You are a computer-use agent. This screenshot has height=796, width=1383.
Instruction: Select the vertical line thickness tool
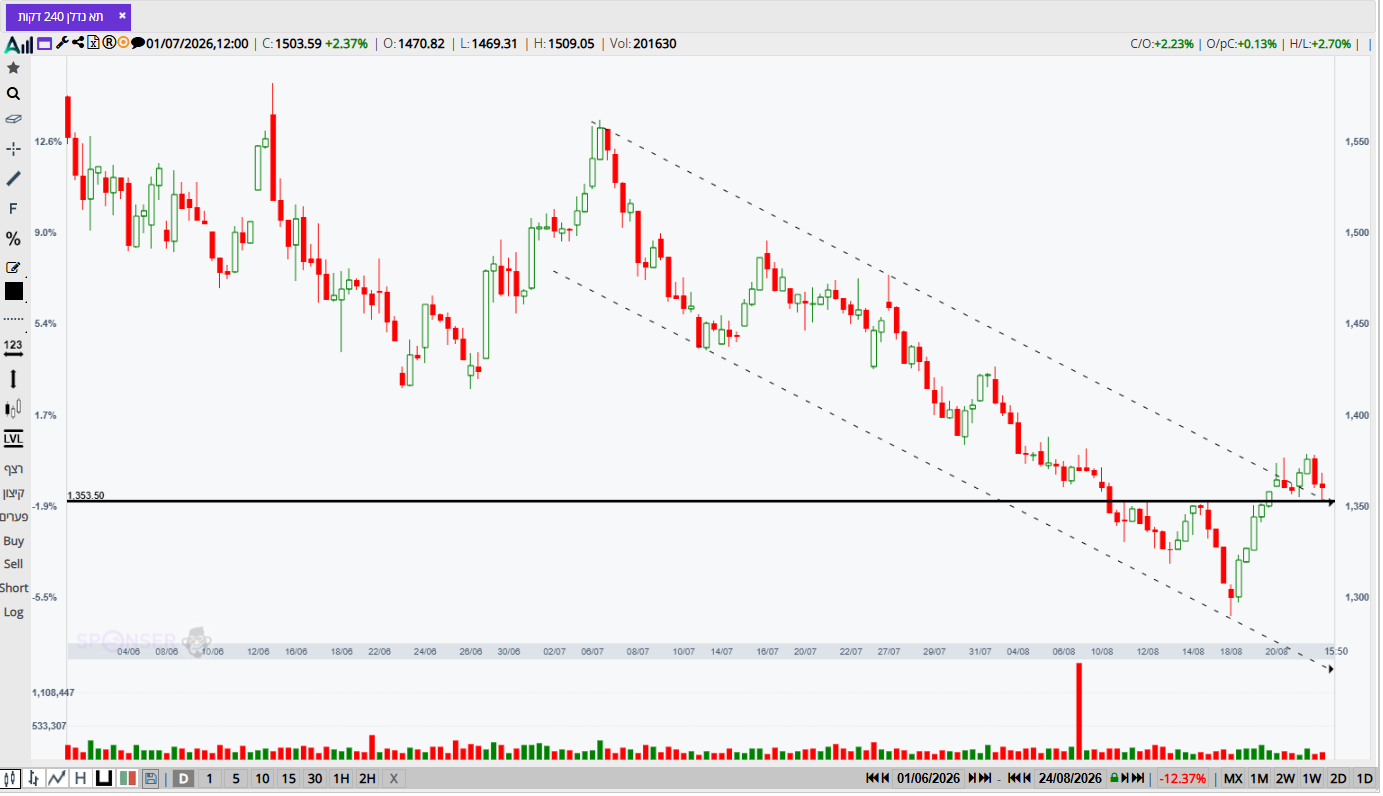click(13, 379)
